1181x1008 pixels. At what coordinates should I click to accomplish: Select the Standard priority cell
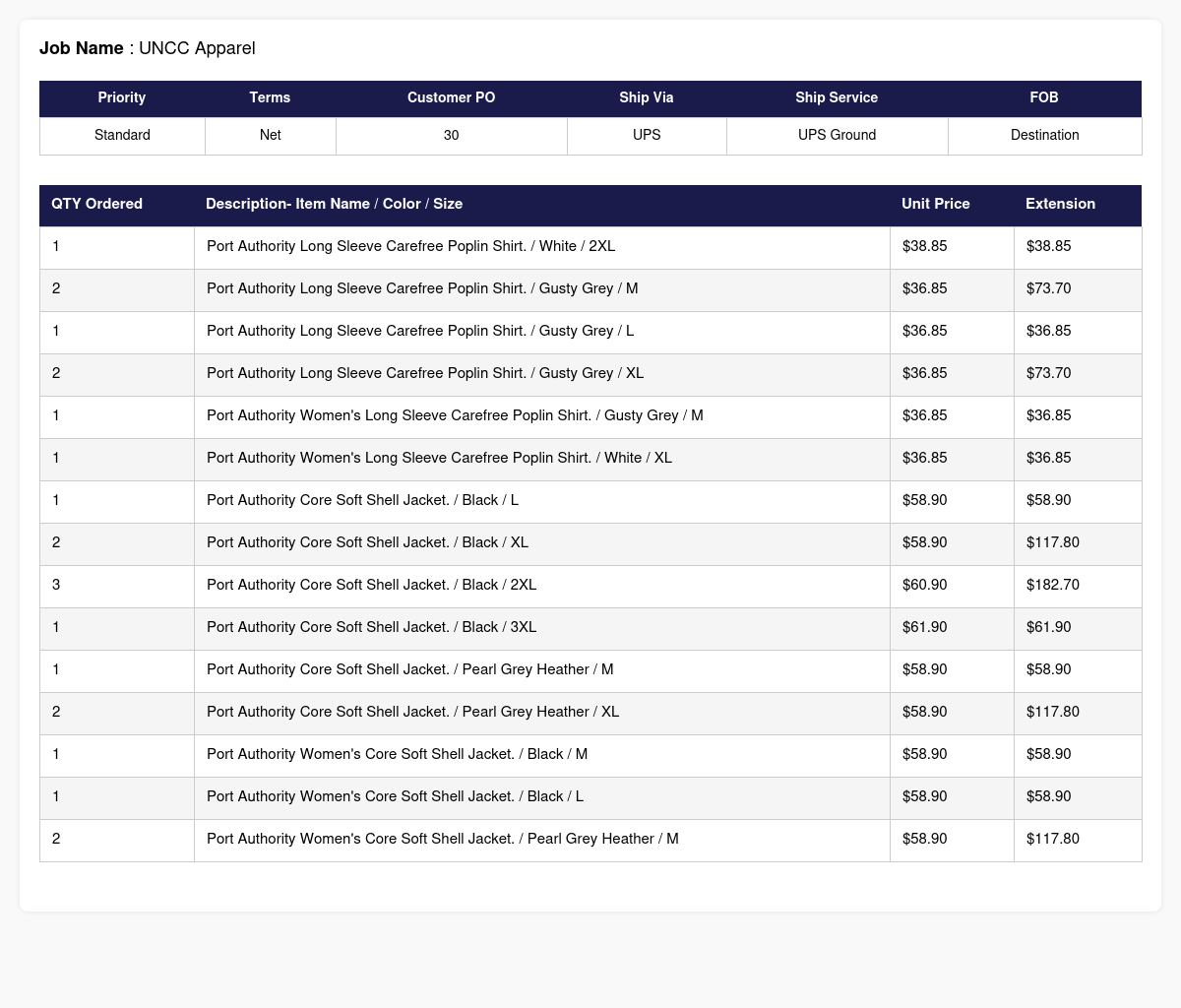(x=122, y=136)
